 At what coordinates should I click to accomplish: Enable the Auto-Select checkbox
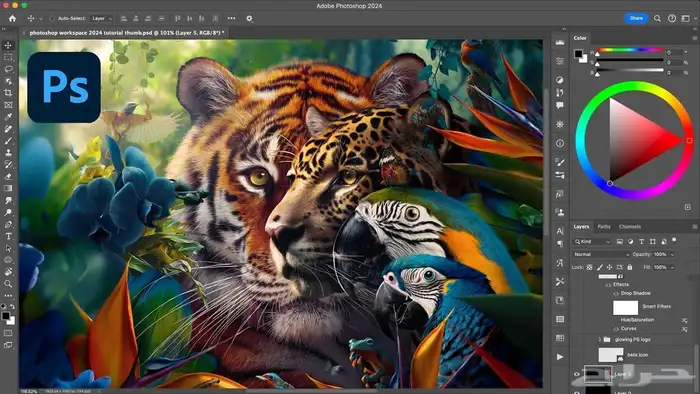click(x=52, y=18)
